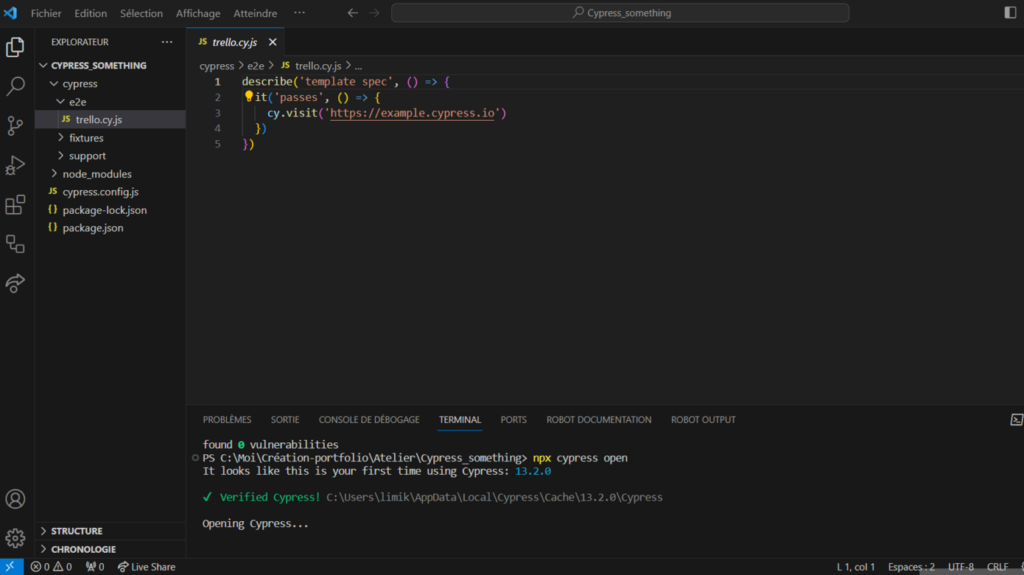Open Run and Debug view icon
This screenshot has width=1024, height=575.
(15, 165)
